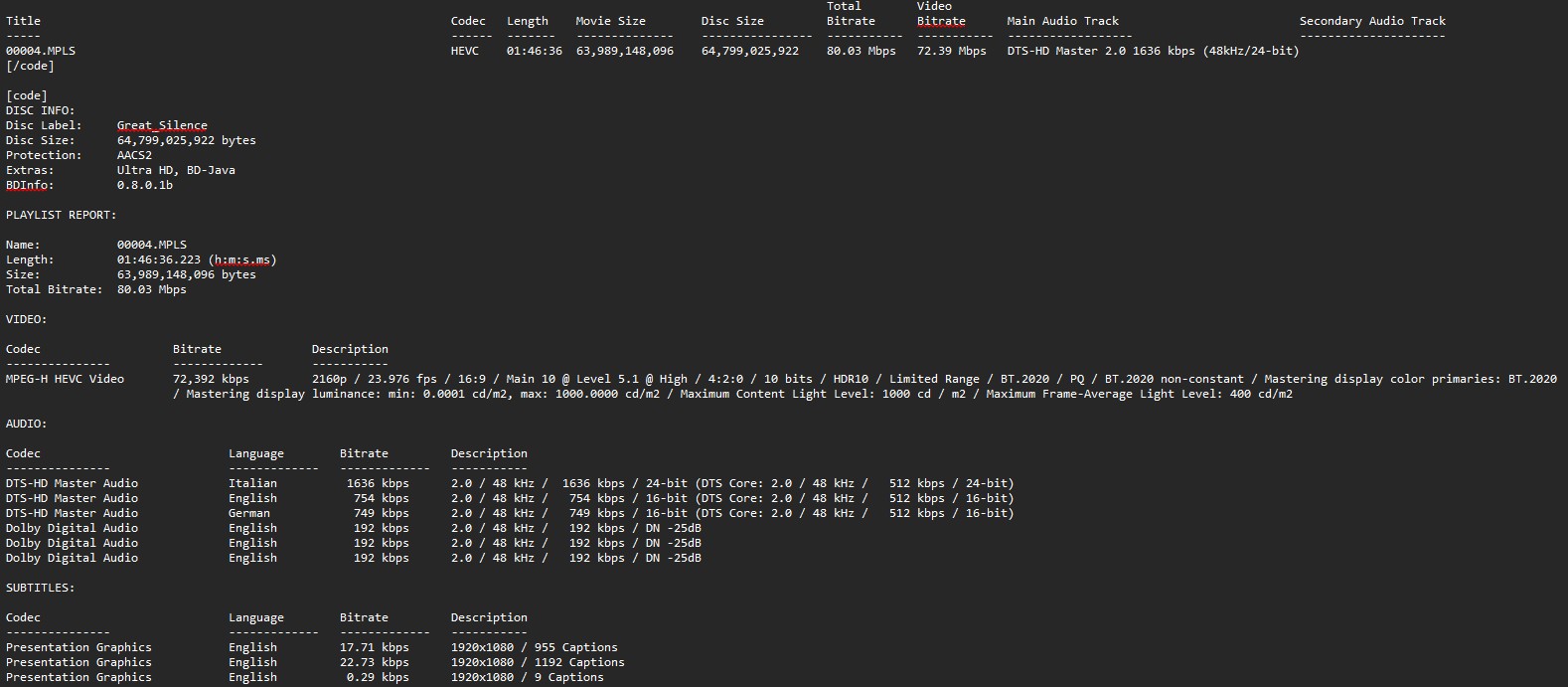Click the AACS2 protection value

134,155
